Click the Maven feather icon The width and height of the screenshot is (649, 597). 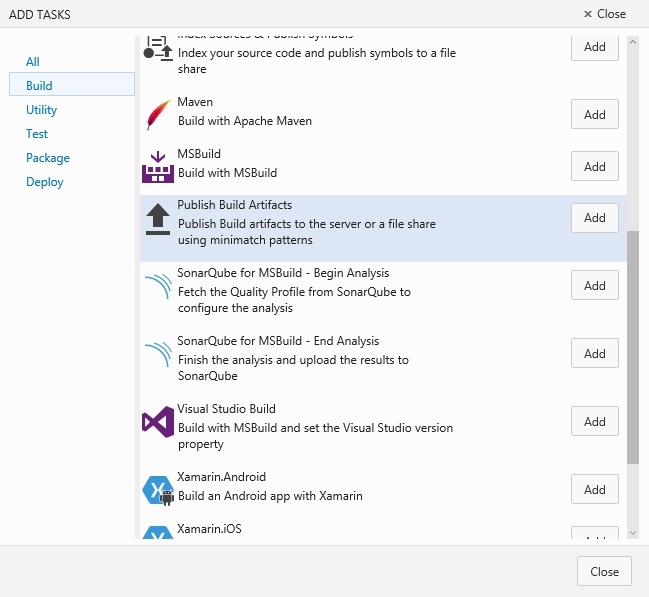(x=159, y=114)
